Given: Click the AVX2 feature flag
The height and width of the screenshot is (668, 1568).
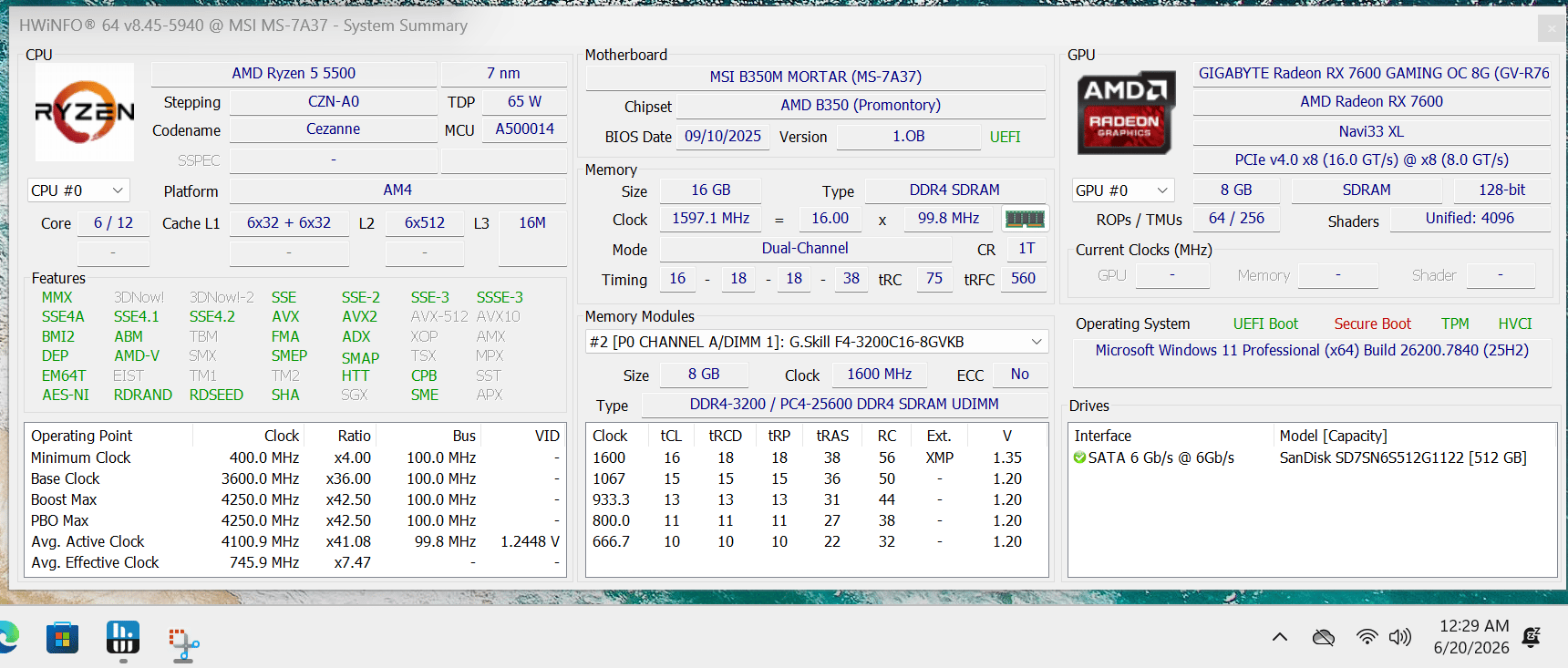Looking at the screenshot, I should click(x=359, y=317).
